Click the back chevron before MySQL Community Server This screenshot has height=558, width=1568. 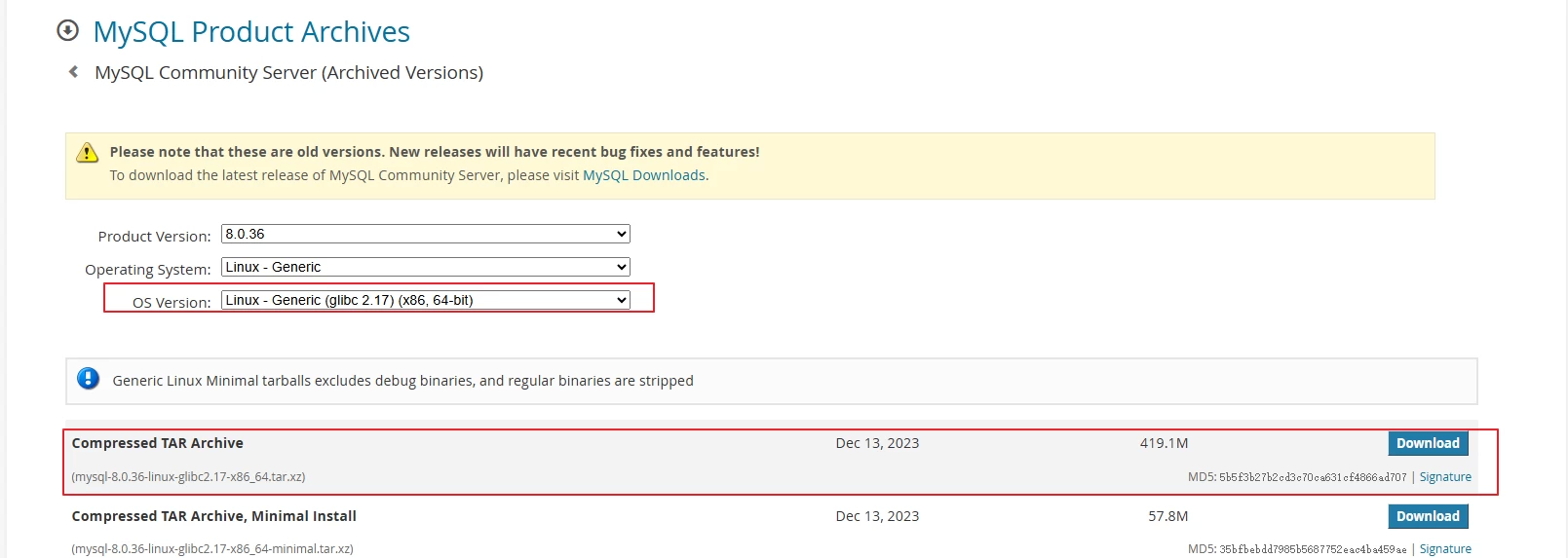click(x=73, y=72)
